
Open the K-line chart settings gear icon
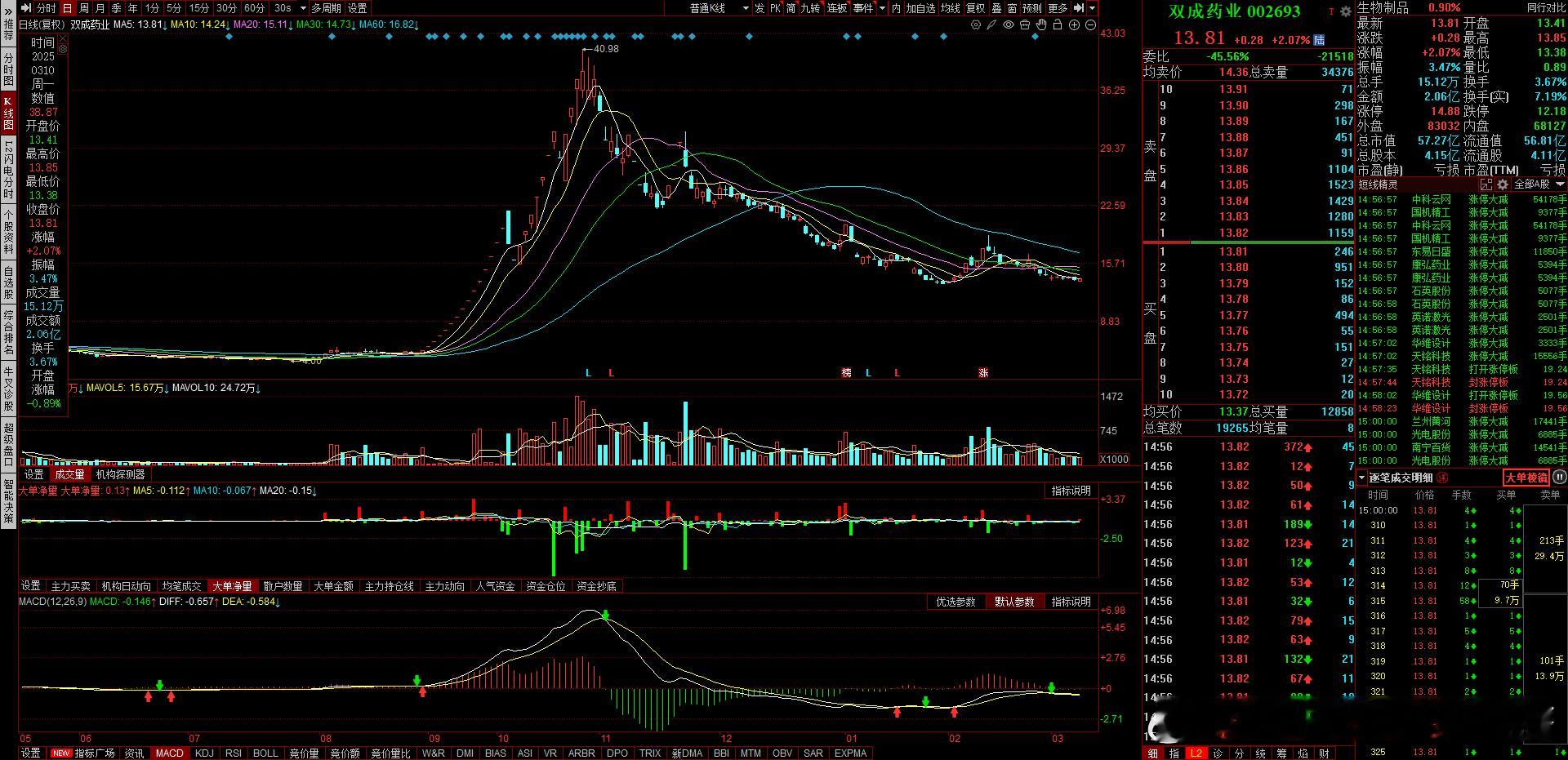[x=976, y=25]
